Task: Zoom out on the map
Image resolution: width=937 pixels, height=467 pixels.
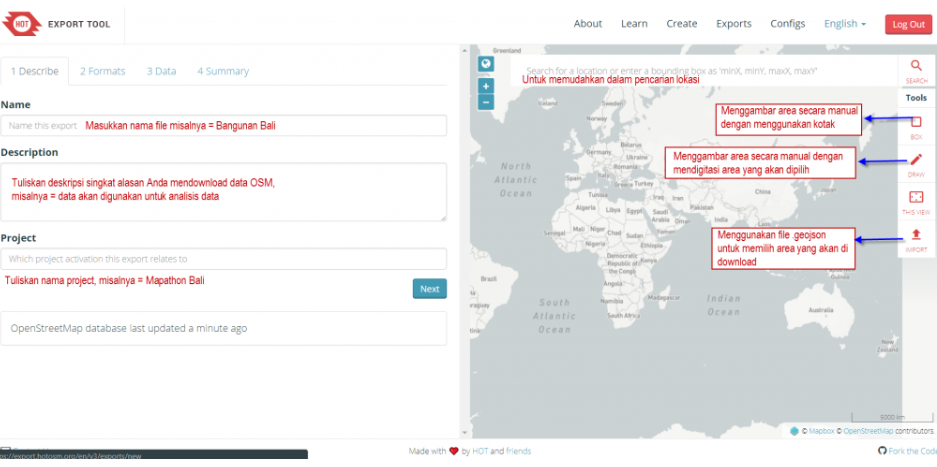Action: (x=486, y=102)
